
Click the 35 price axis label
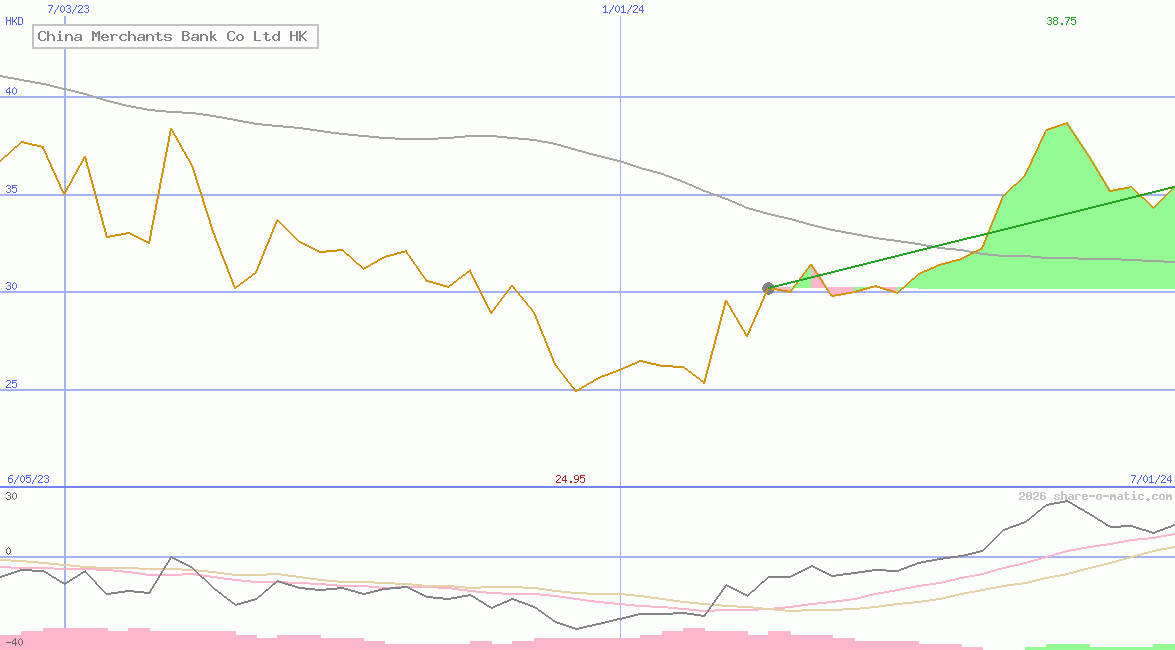click(11, 190)
